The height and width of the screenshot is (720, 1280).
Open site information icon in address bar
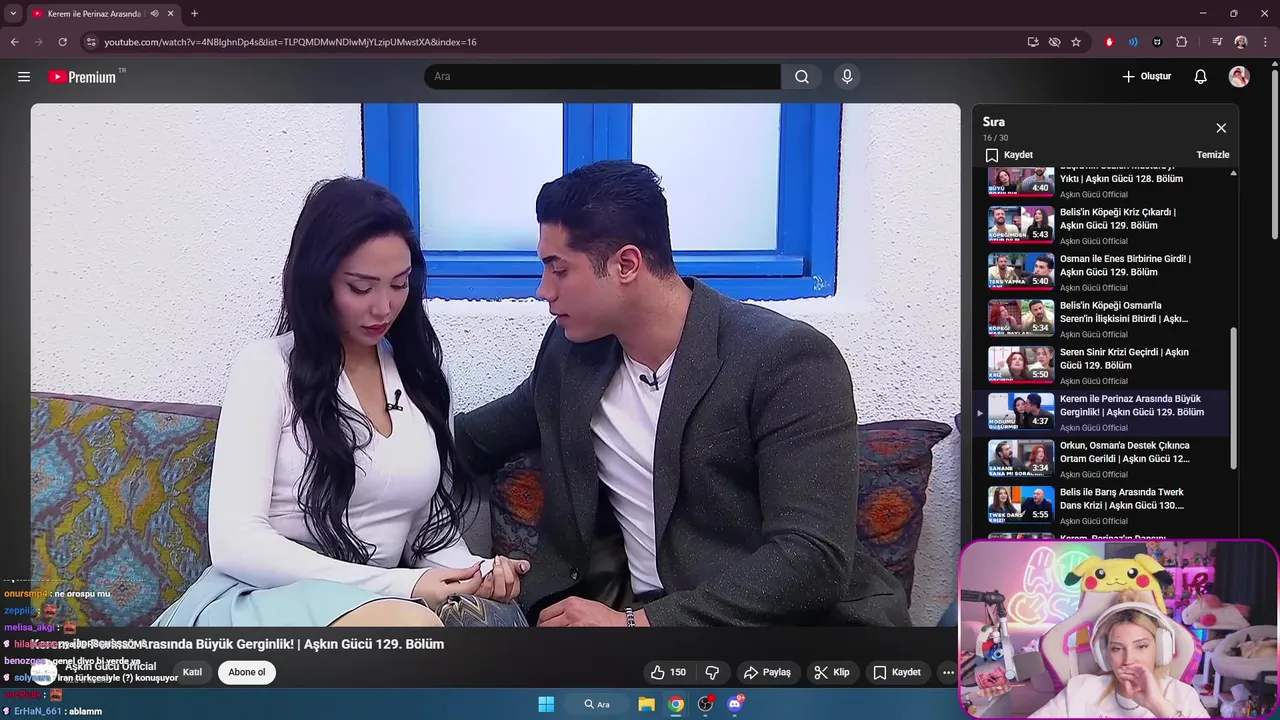(x=91, y=42)
